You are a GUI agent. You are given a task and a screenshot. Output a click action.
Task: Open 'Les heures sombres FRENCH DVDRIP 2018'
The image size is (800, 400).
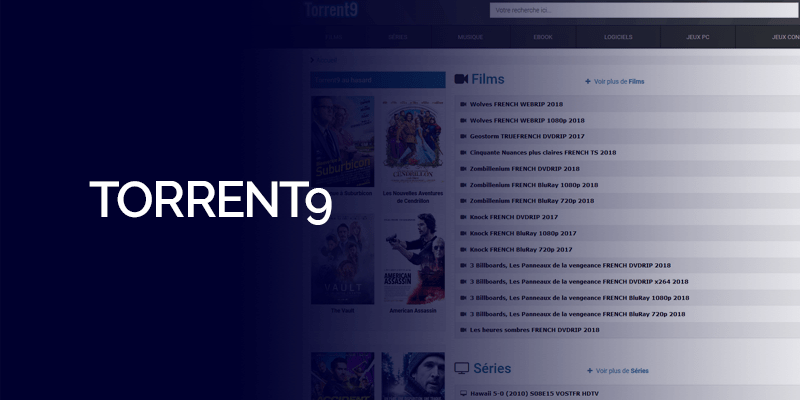(x=535, y=330)
